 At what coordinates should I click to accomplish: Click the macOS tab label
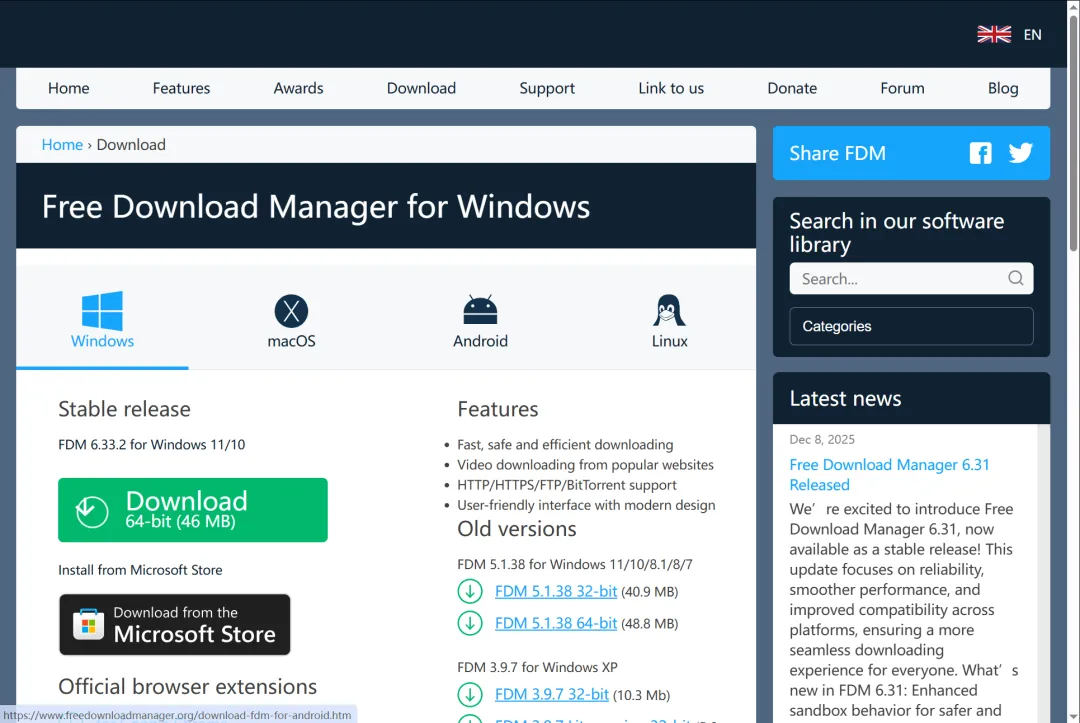click(291, 341)
